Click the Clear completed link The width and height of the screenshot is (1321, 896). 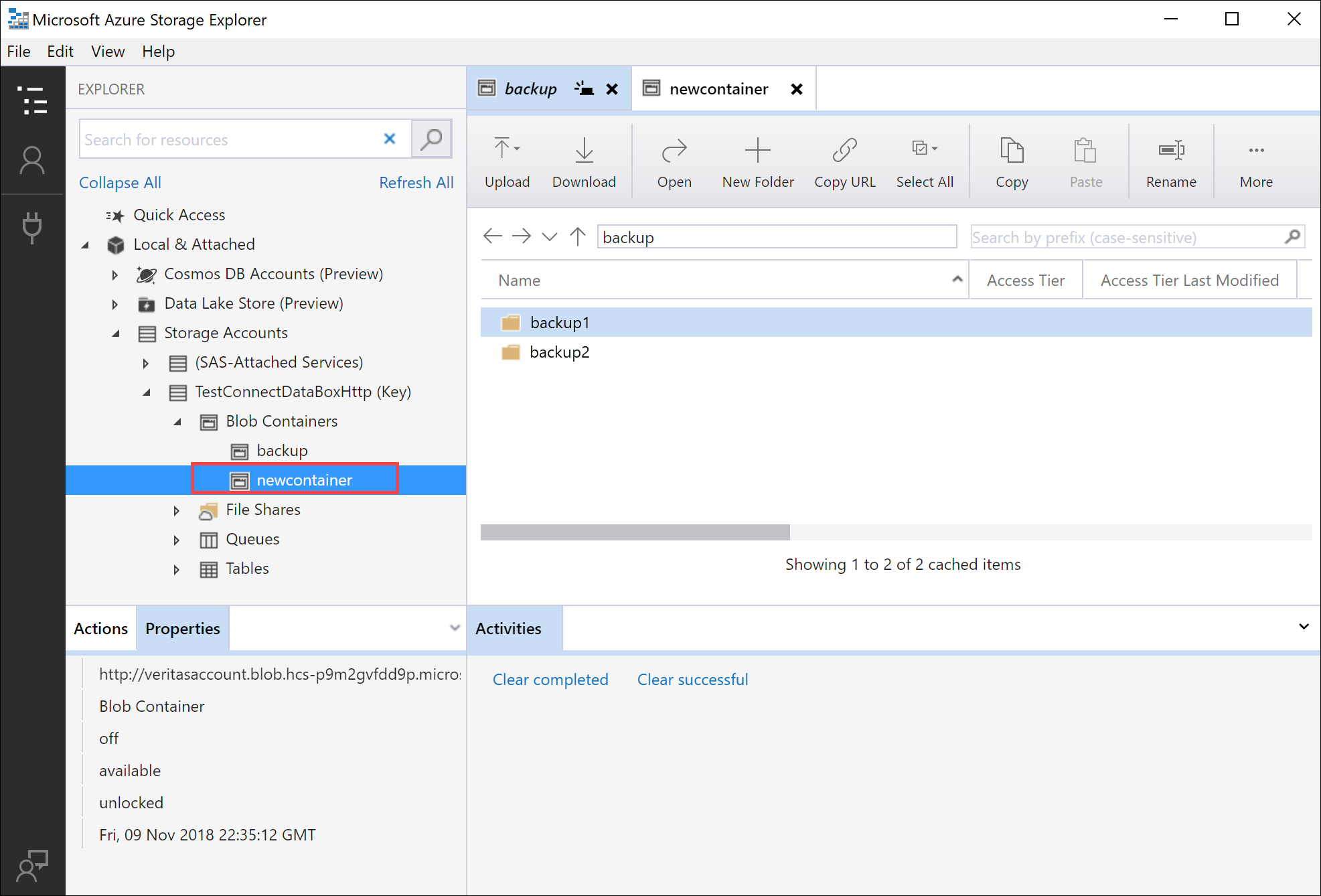pos(550,679)
